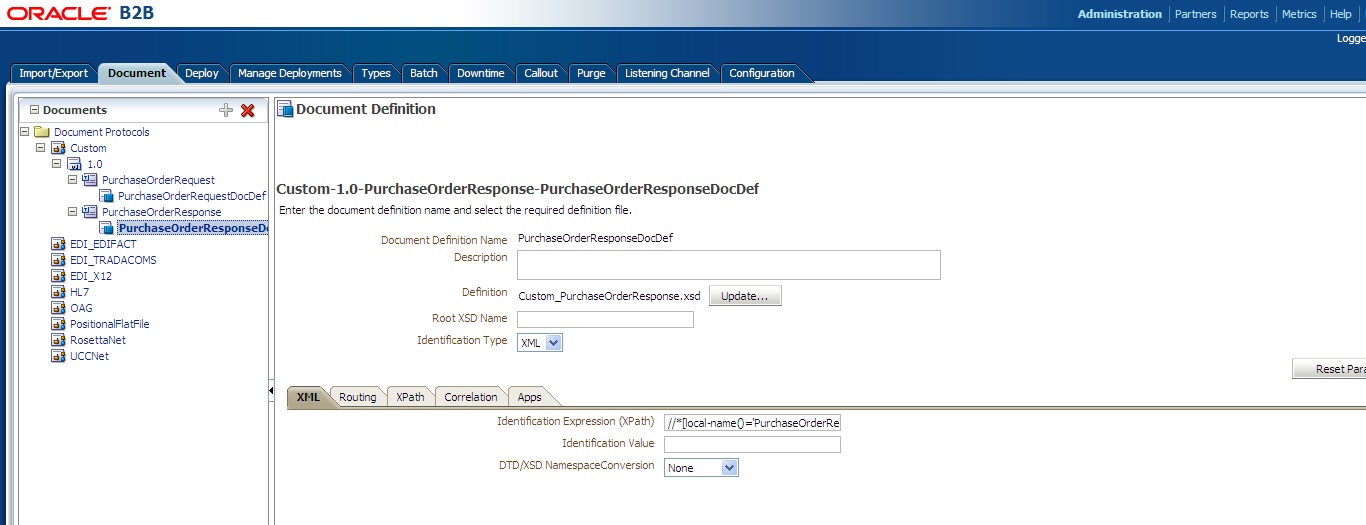Open the Purge tab

click(591, 73)
